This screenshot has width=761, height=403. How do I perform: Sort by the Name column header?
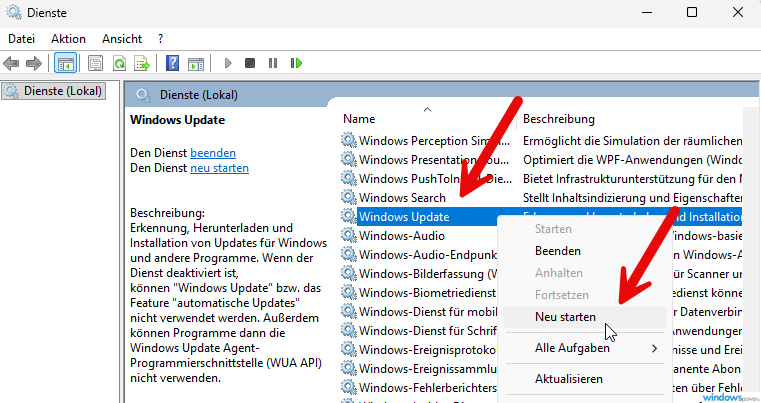click(359, 119)
